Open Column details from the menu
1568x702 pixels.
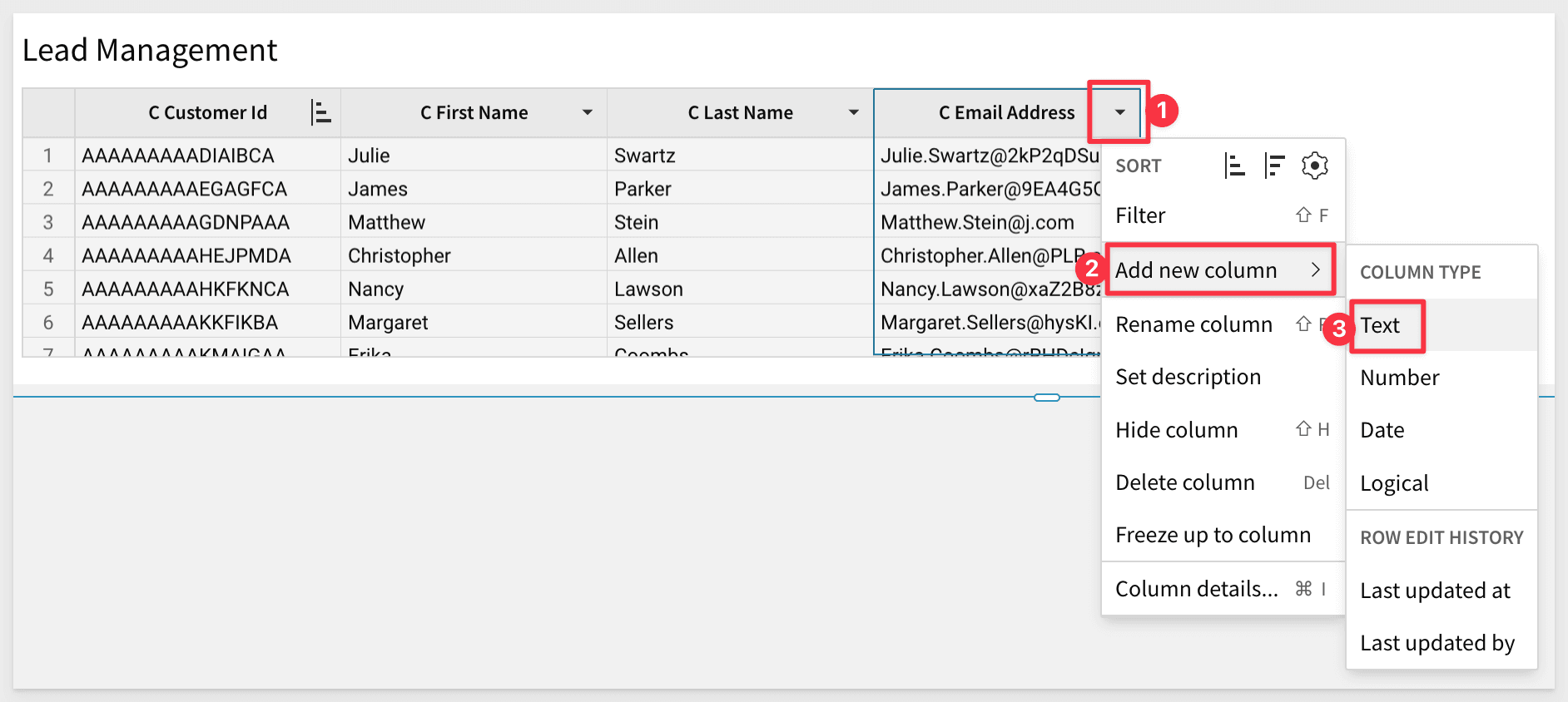coord(1197,589)
